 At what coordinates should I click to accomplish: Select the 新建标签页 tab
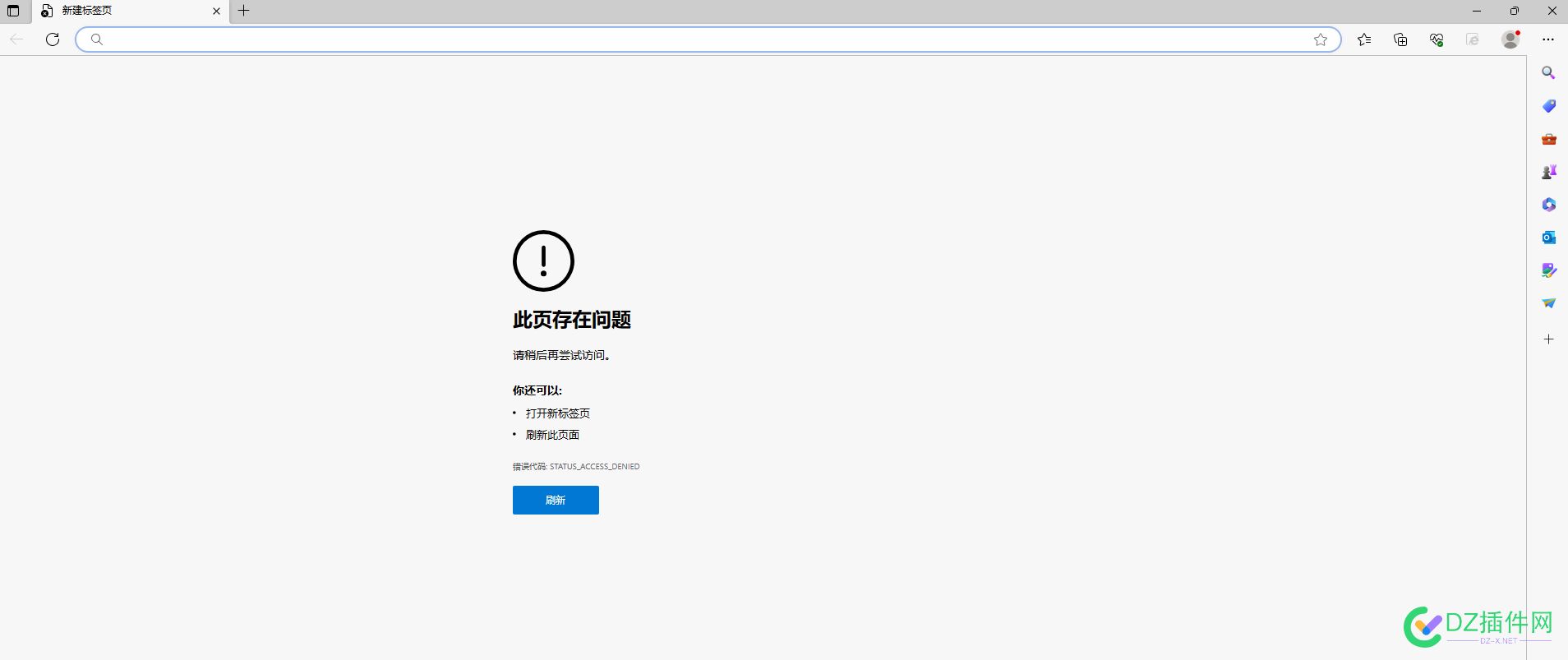click(131, 11)
